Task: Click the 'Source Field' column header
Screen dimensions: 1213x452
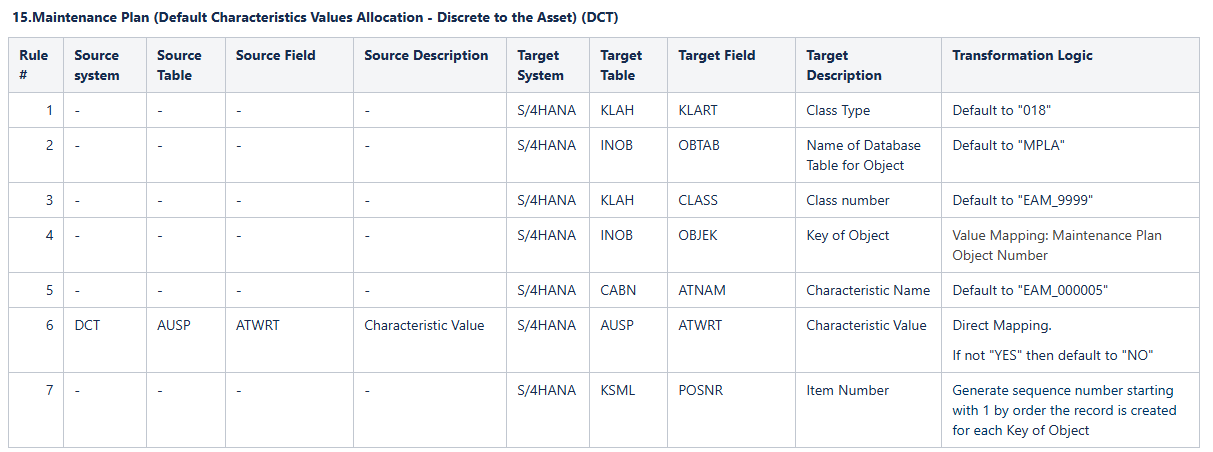Action: tap(275, 56)
